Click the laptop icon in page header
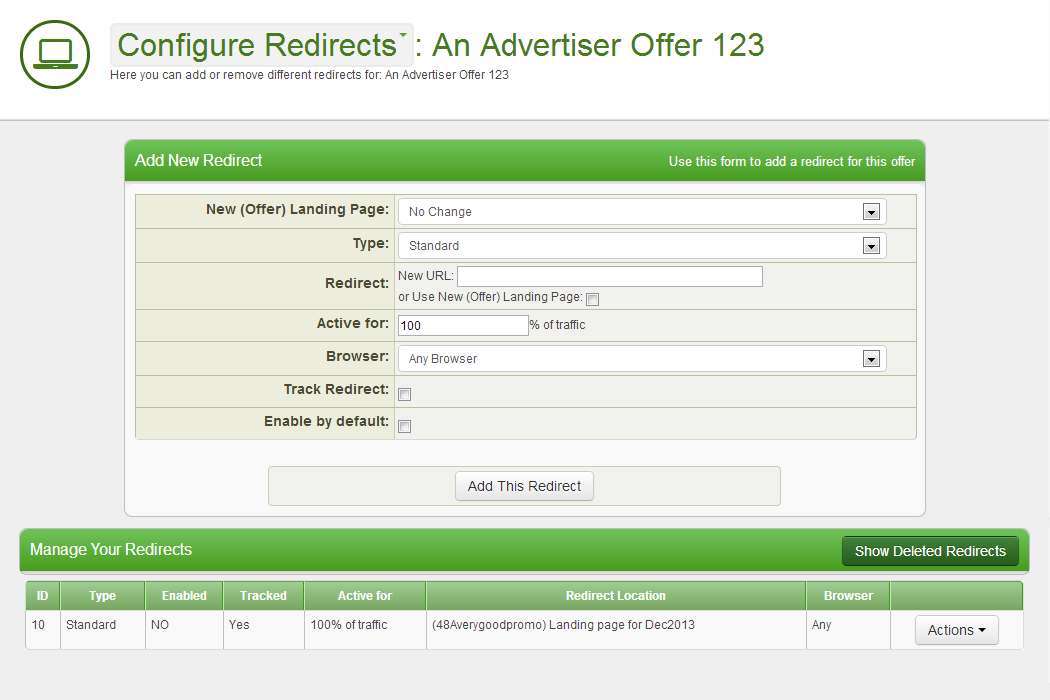This screenshot has width=1050, height=700. [x=54, y=54]
